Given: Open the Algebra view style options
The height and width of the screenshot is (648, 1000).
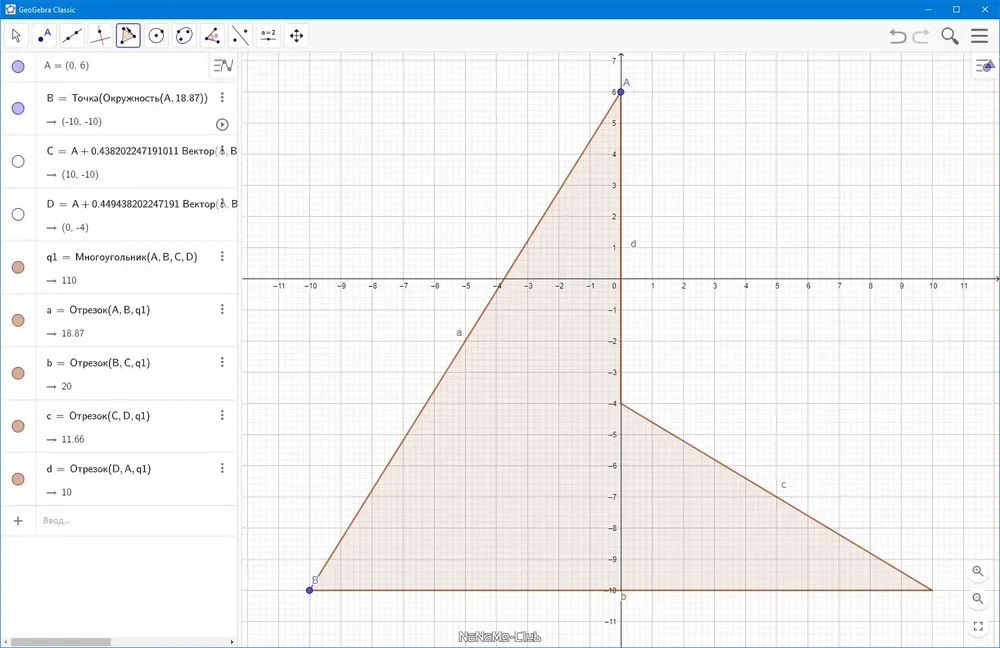Looking at the screenshot, I should click(223, 65).
